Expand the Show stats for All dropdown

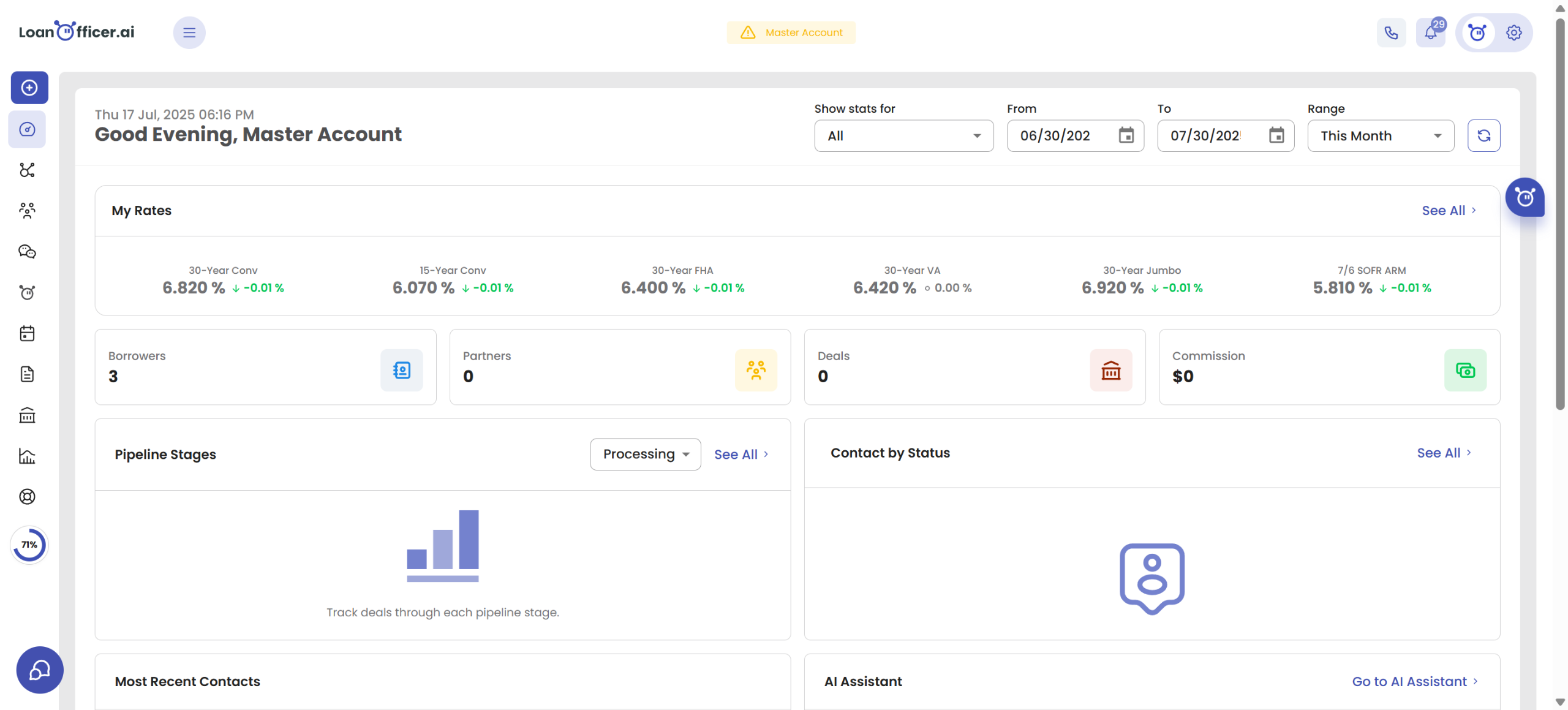tap(903, 135)
